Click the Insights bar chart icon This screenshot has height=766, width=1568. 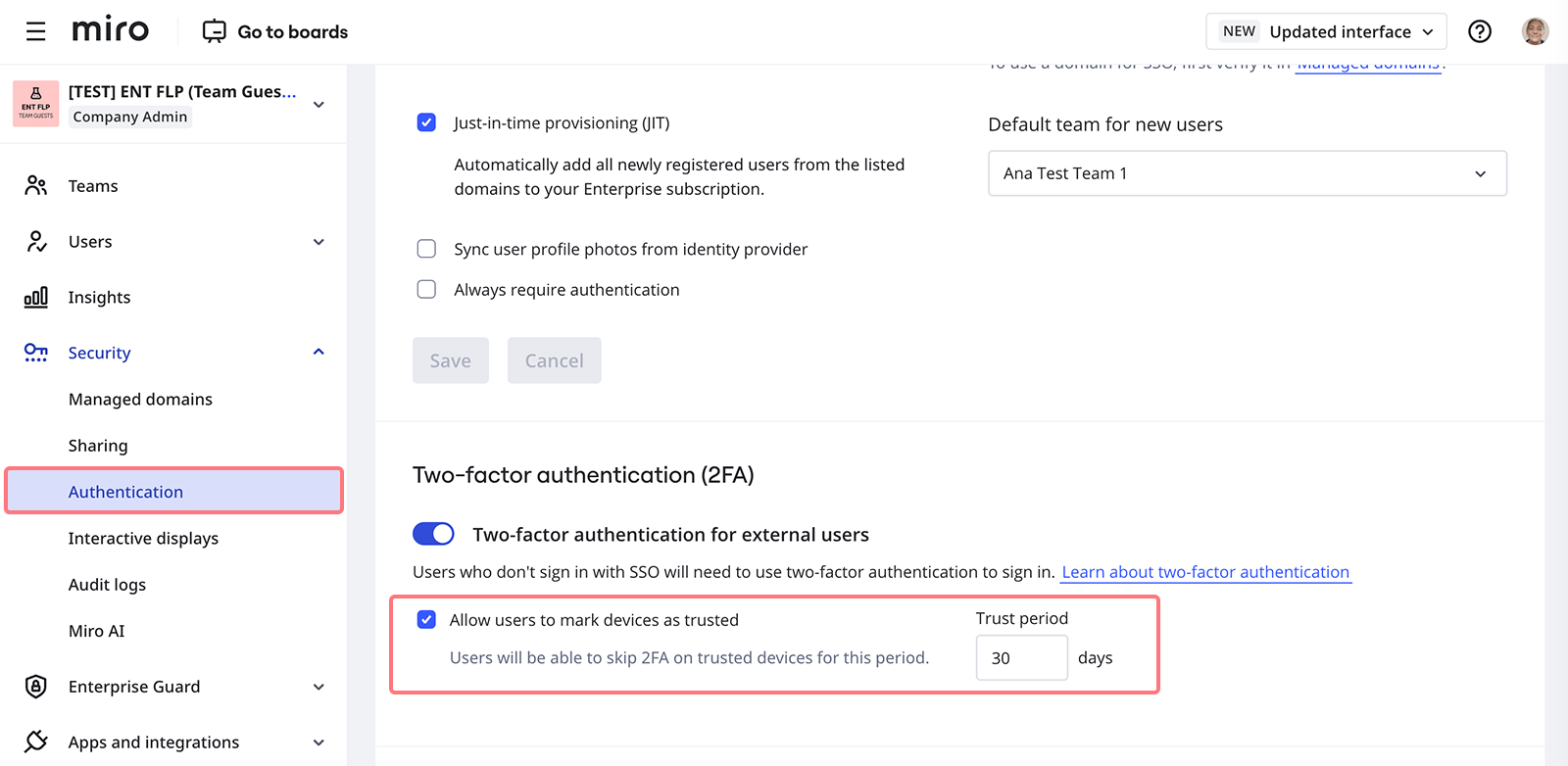(x=36, y=298)
